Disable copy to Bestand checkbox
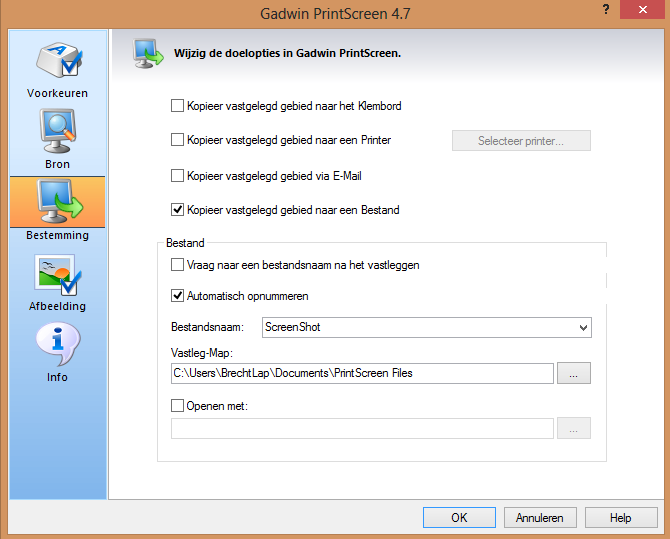670x539 pixels. [177, 210]
